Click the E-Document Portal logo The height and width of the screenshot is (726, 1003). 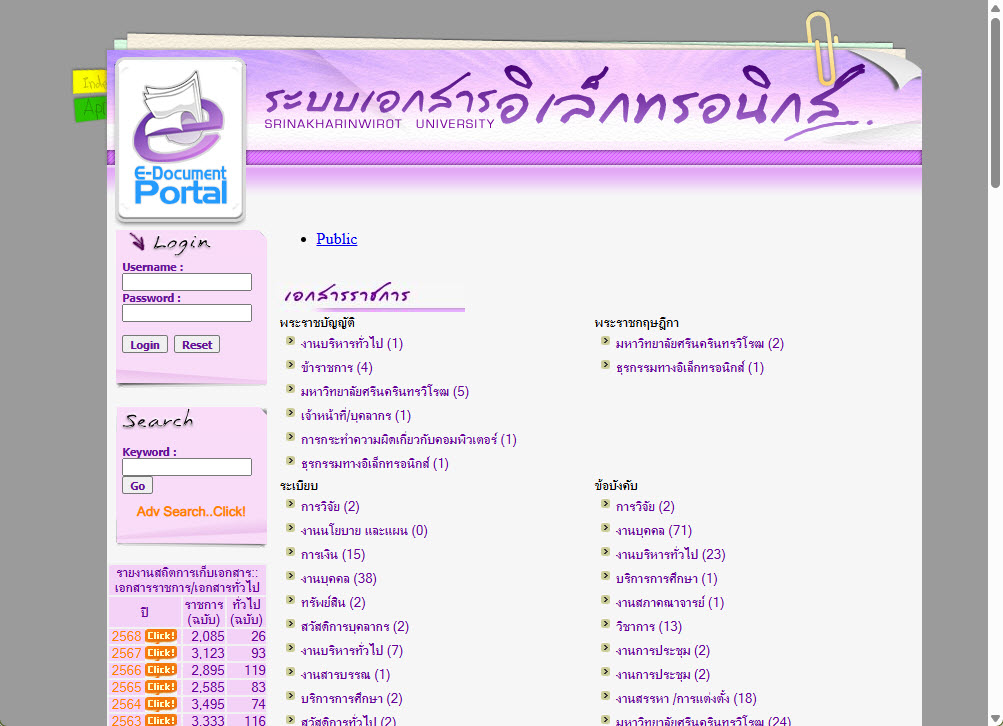[x=180, y=140]
